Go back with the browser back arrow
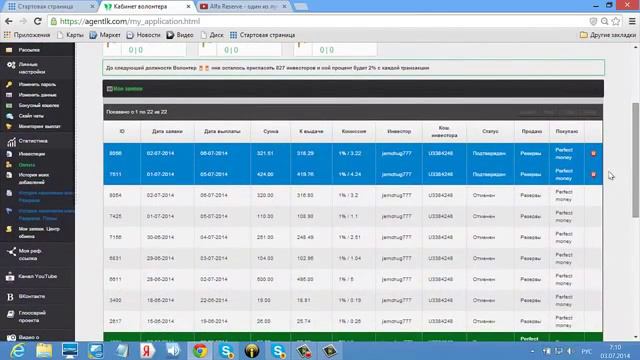 tap(9, 21)
